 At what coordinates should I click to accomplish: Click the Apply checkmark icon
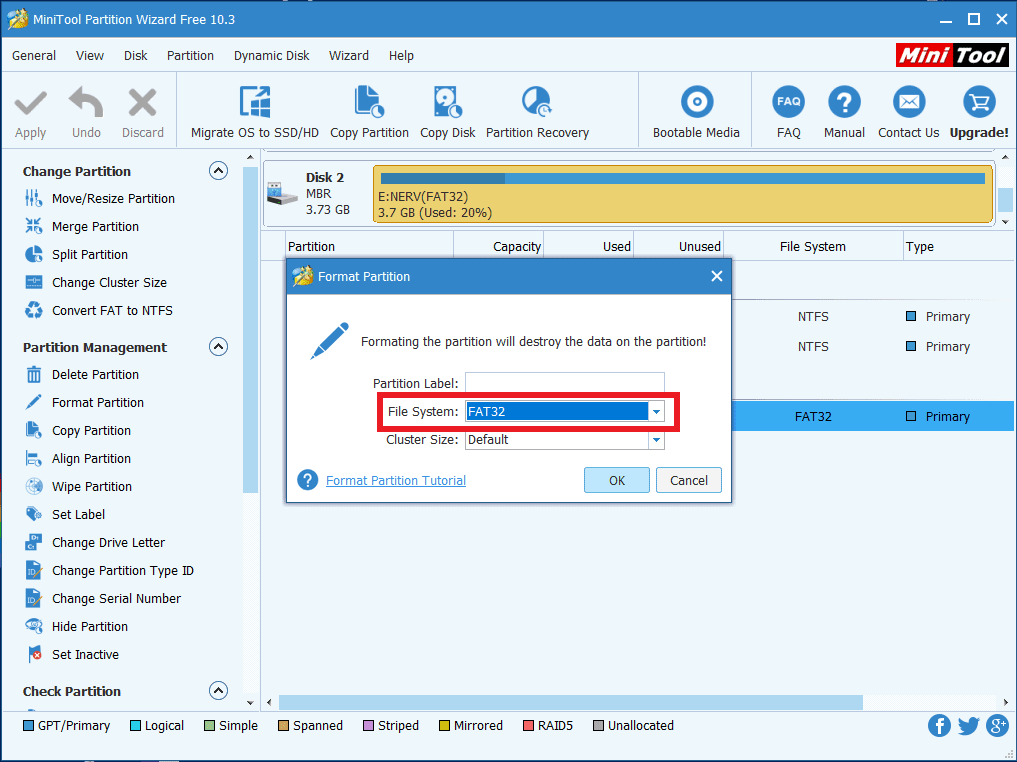point(30,103)
